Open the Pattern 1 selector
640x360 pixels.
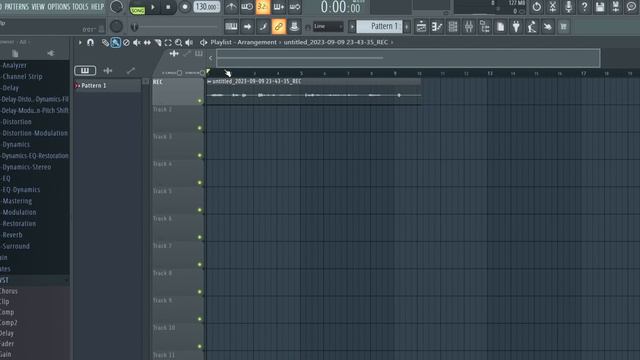[379, 27]
